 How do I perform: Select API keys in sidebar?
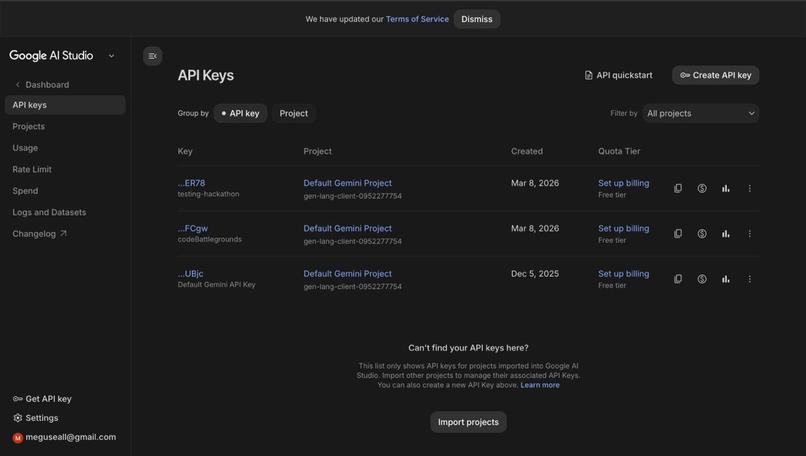coord(65,105)
